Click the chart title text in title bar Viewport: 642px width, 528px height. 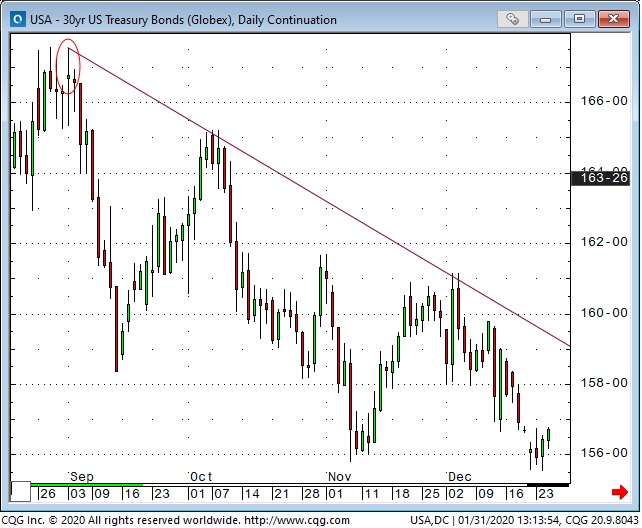point(183,20)
